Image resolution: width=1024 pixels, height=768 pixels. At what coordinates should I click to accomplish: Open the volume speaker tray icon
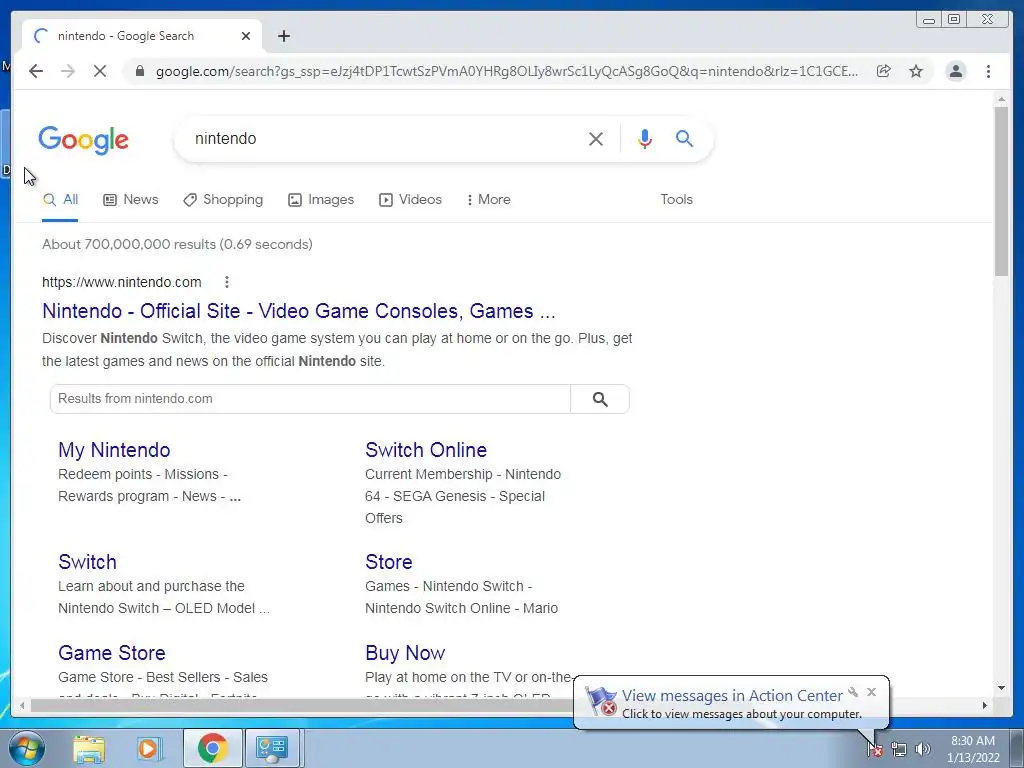pos(923,749)
